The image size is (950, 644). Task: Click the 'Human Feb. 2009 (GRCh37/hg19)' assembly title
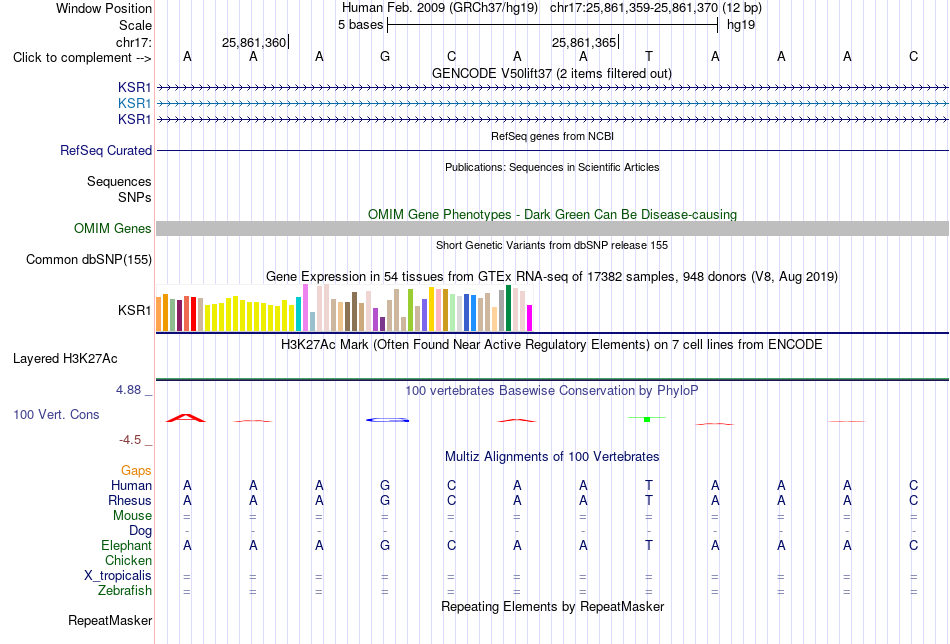pyautogui.click(x=440, y=8)
